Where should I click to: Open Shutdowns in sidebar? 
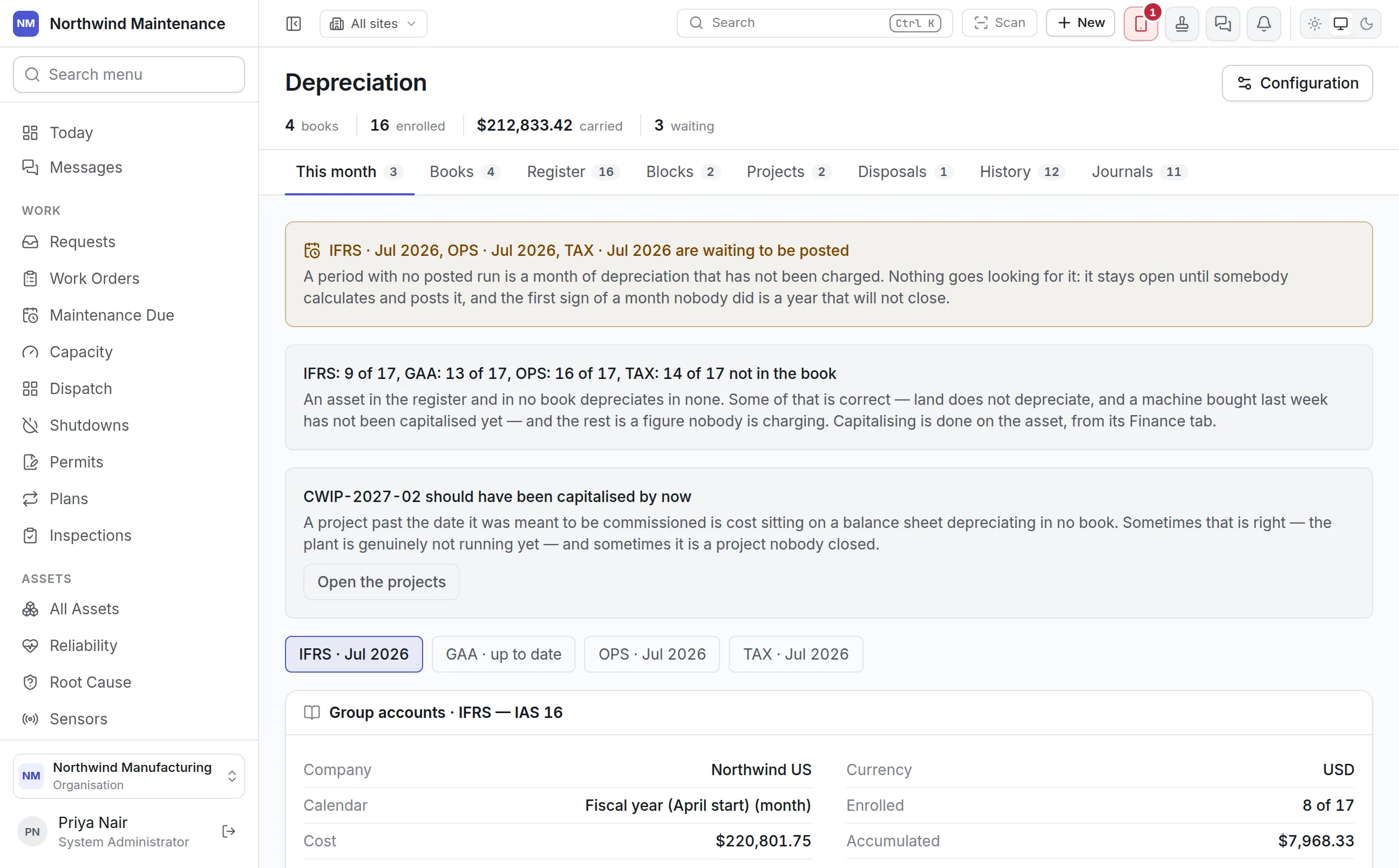pos(129,425)
